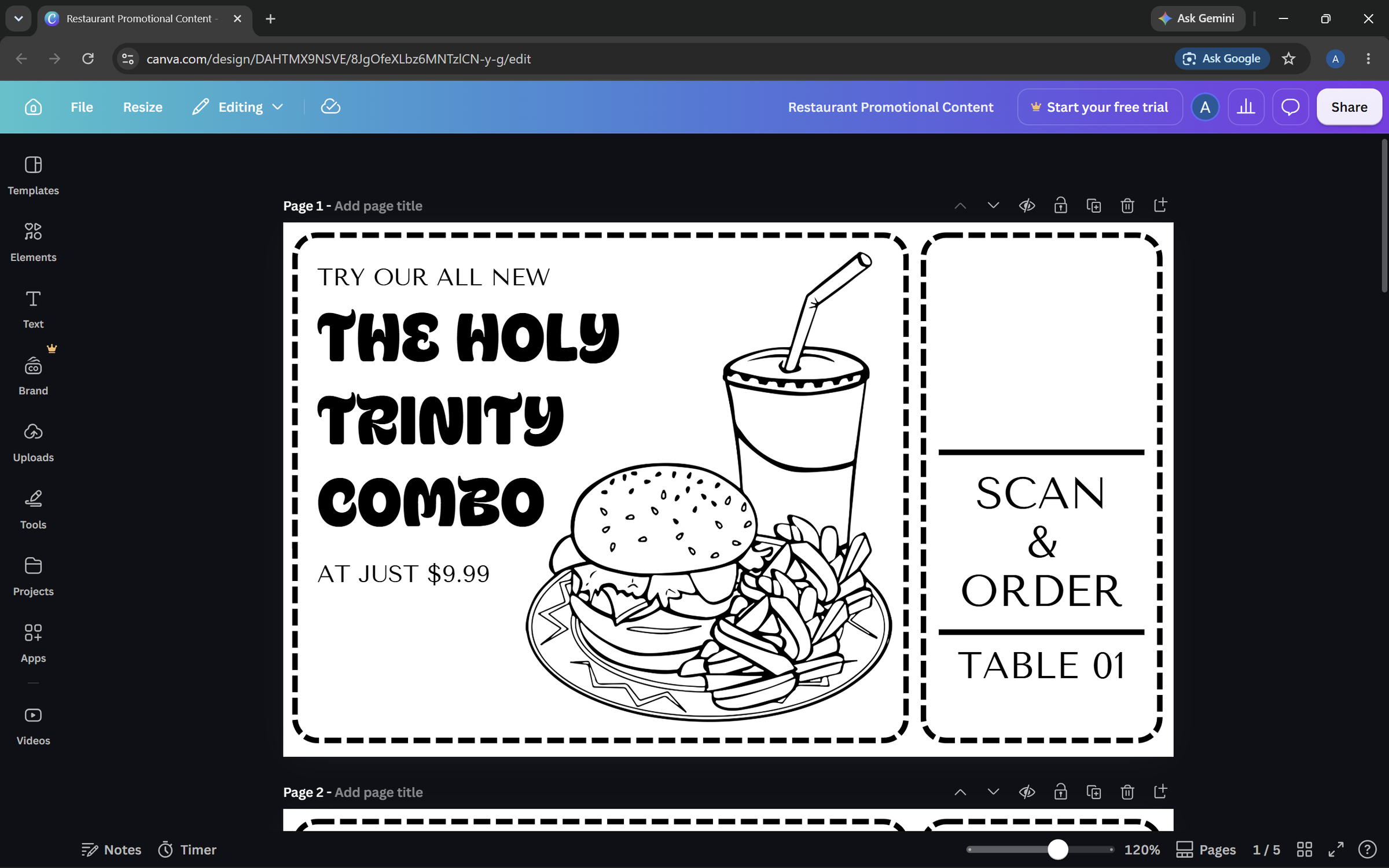Image resolution: width=1389 pixels, height=868 pixels.
Task: Click the browser address bar URL
Action: tap(339, 58)
